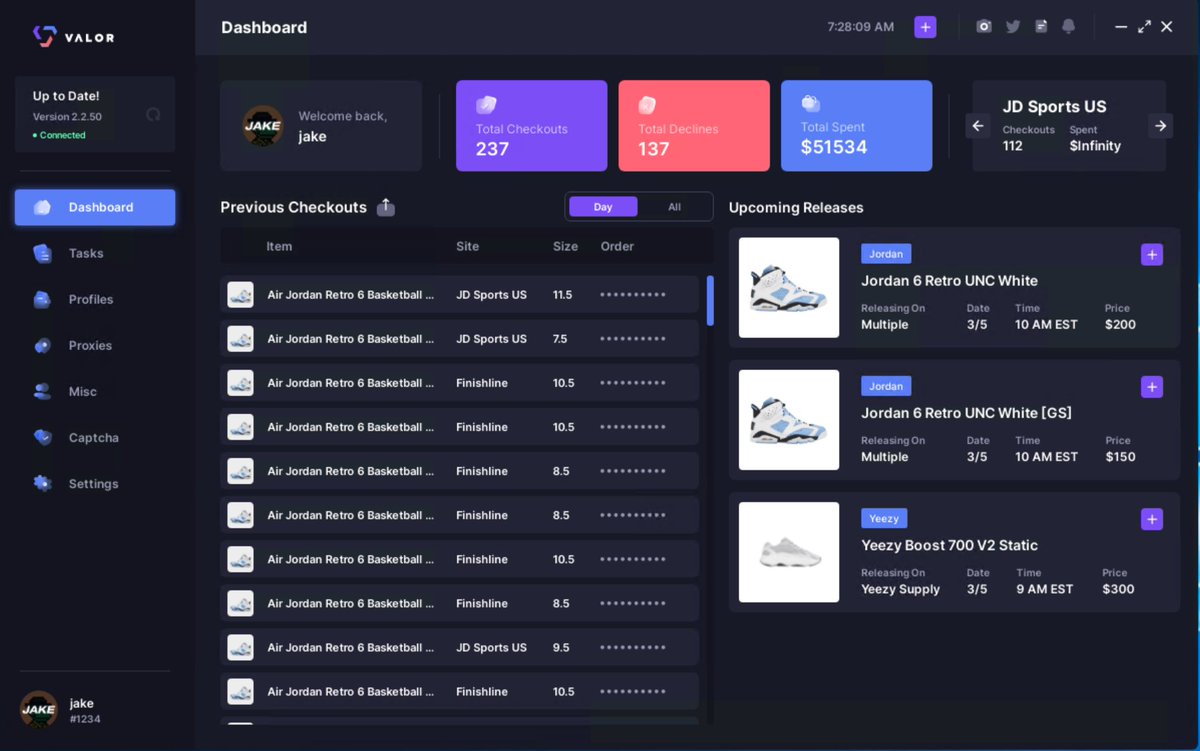This screenshot has height=751, width=1200.
Task: Click the $150 price on the [GS] release
Action: (1120, 456)
